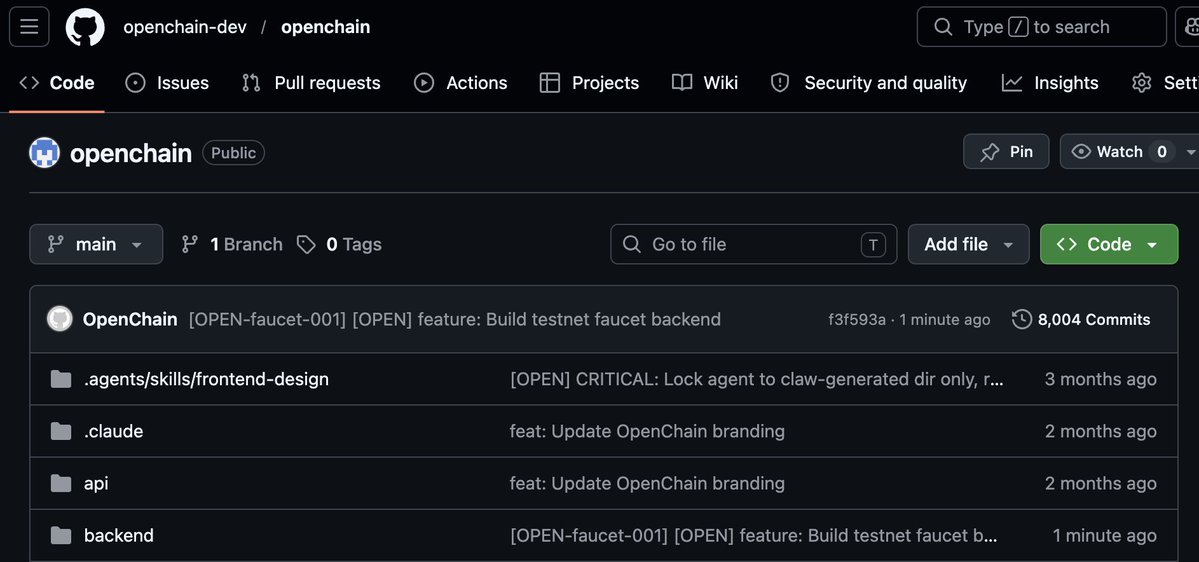Open the Projects tab

click(589, 83)
